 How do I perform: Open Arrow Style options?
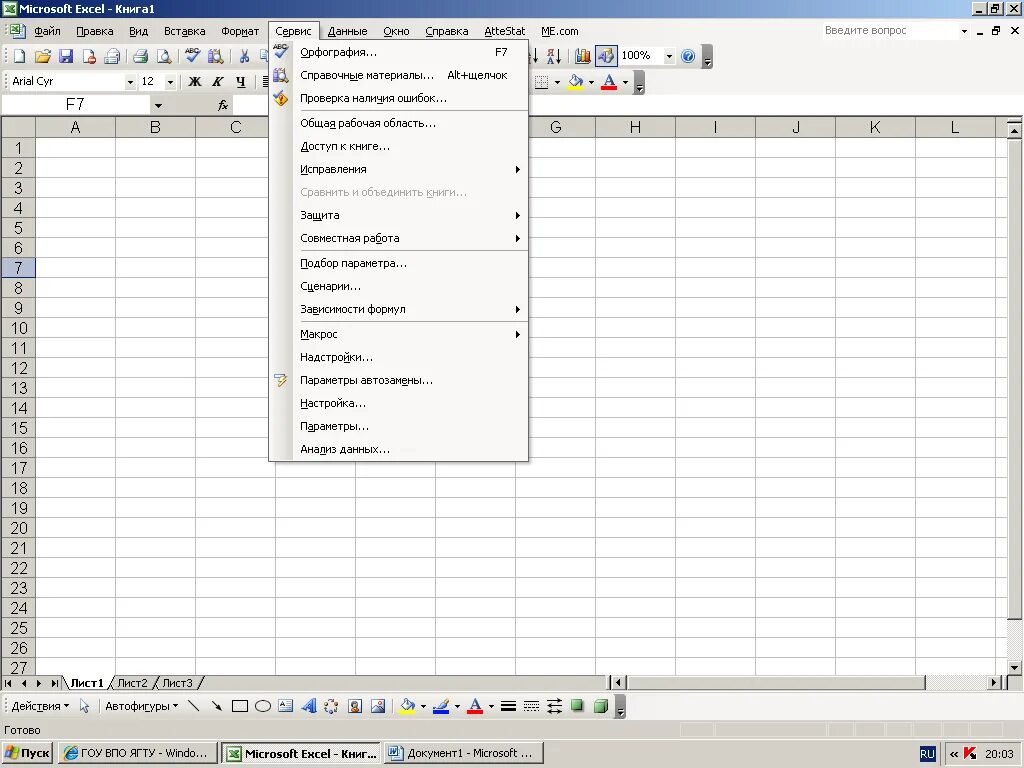[x=554, y=706]
